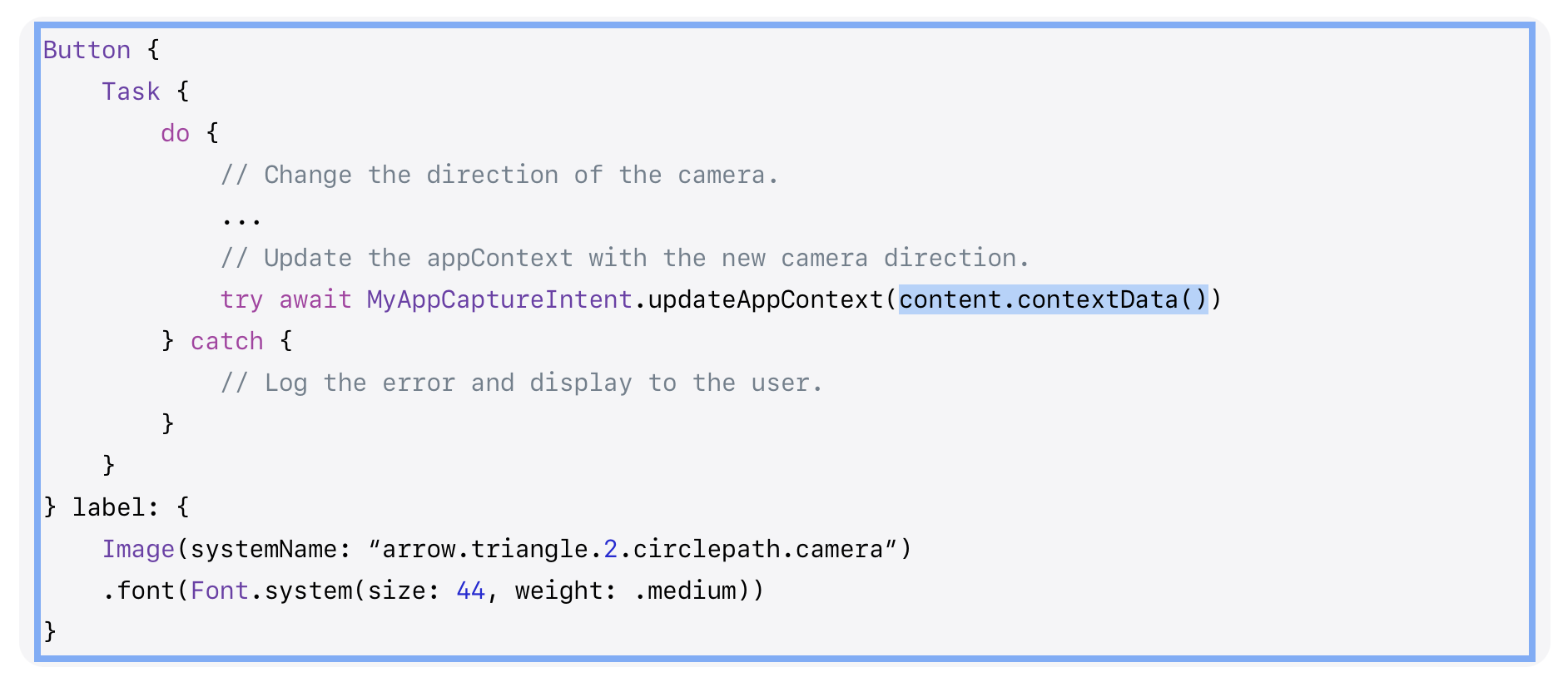Image resolution: width=1568 pixels, height=682 pixels.
Task: Click the number 44 font size
Action: pos(470,591)
